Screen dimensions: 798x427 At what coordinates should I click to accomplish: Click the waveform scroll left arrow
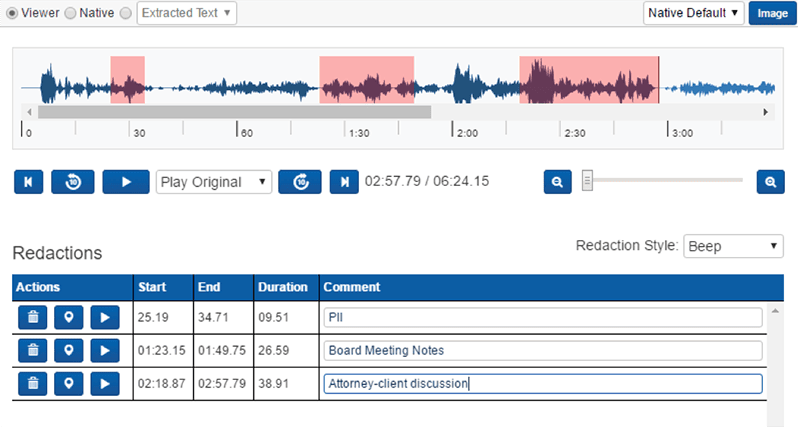(x=29, y=112)
